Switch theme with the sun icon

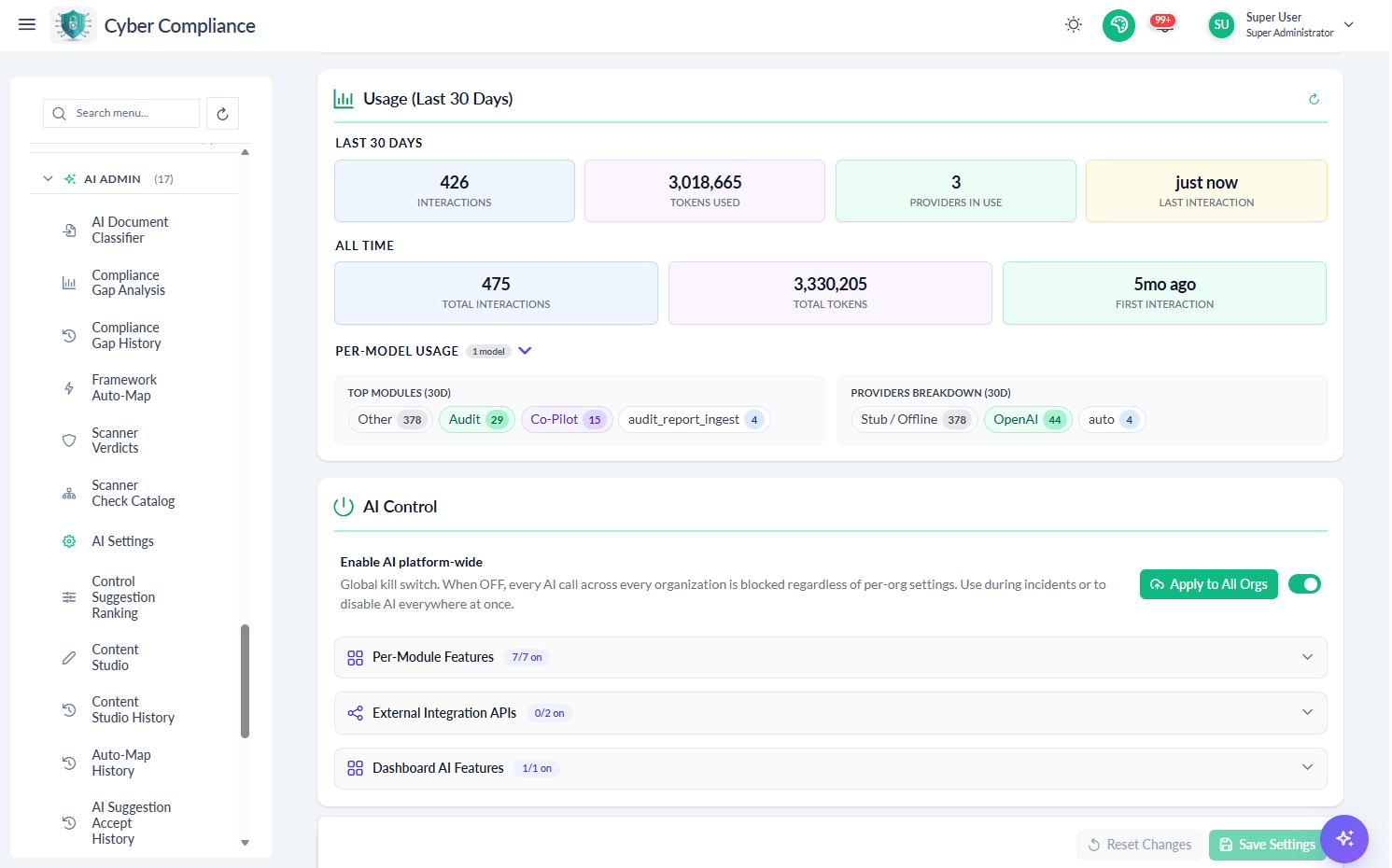click(1074, 25)
